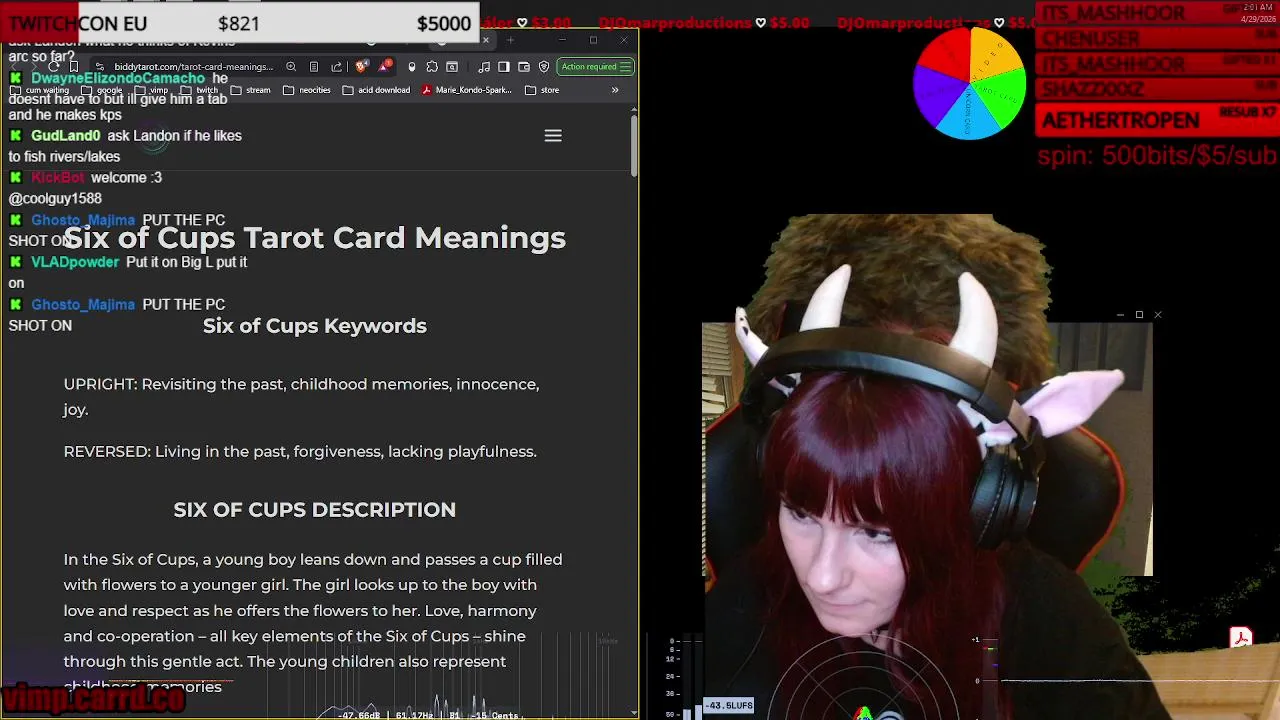Click the -43.5 LUFS loudness readout

[x=729, y=706]
